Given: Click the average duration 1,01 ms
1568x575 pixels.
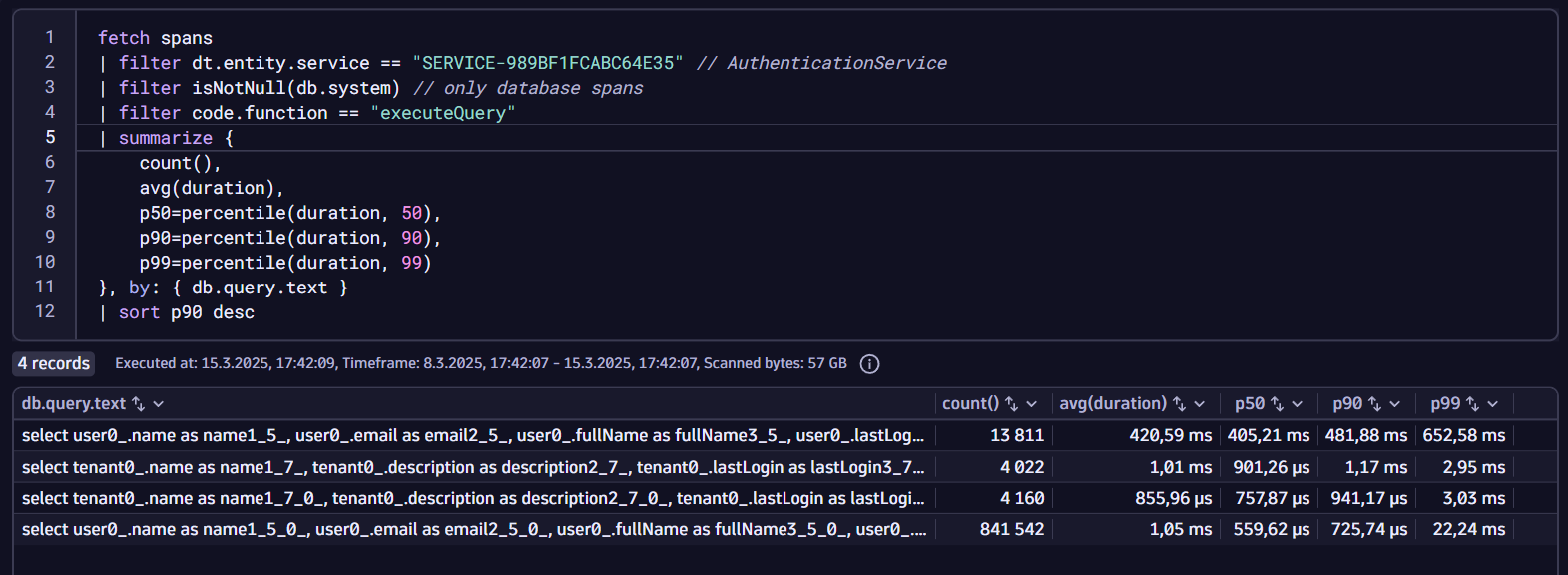Looking at the screenshot, I should pyautogui.click(x=1181, y=467).
